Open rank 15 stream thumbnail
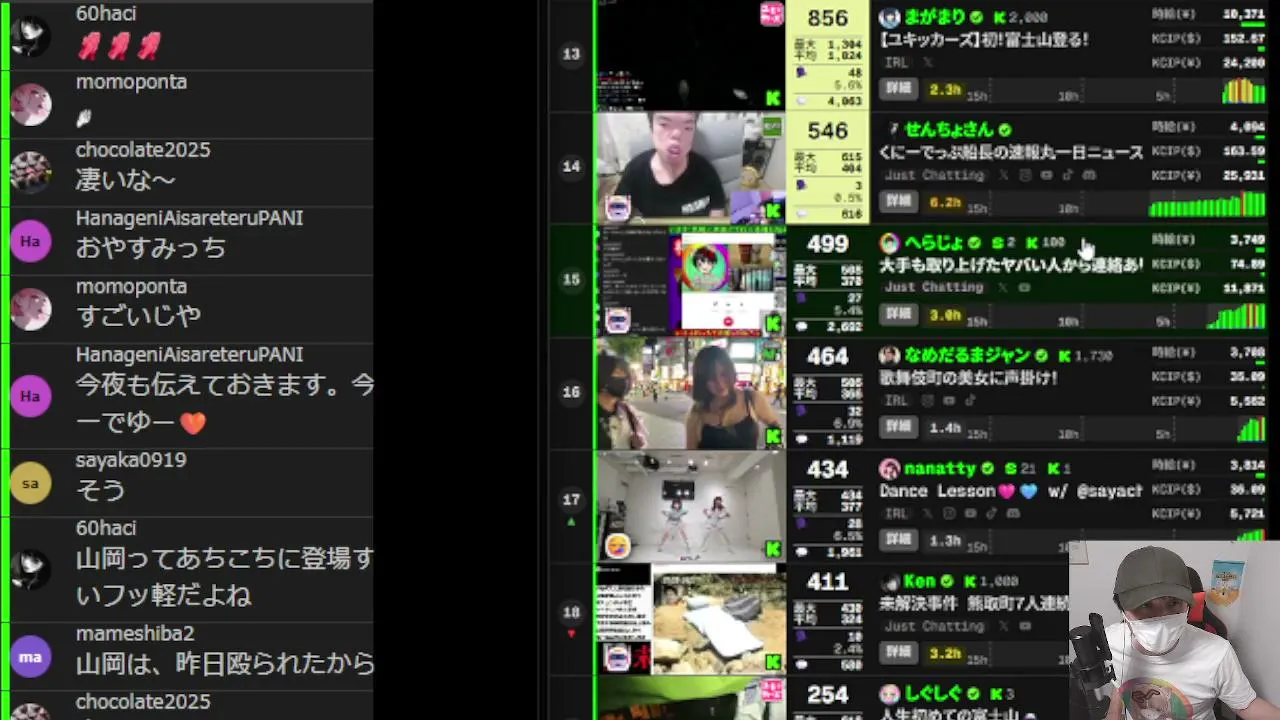This screenshot has width=1280, height=720. [690, 280]
